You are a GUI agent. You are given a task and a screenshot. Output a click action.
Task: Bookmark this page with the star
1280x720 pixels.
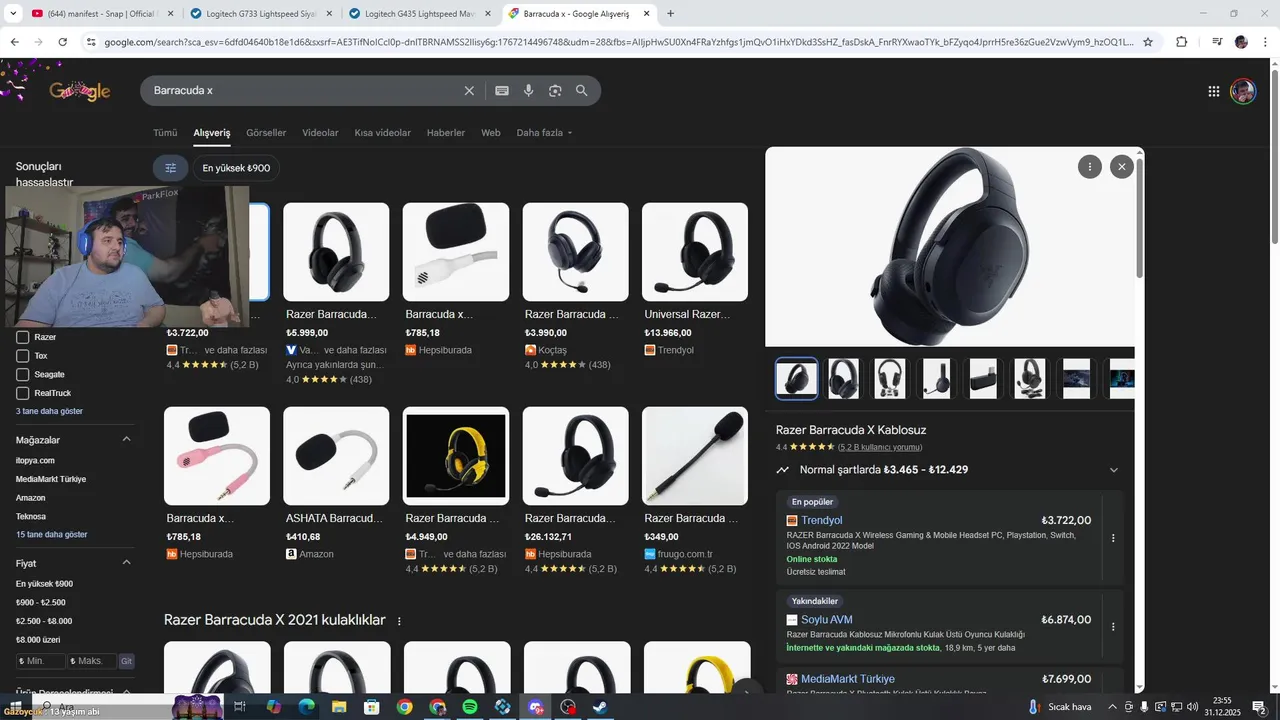pyautogui.click(x=1148, y=42)
